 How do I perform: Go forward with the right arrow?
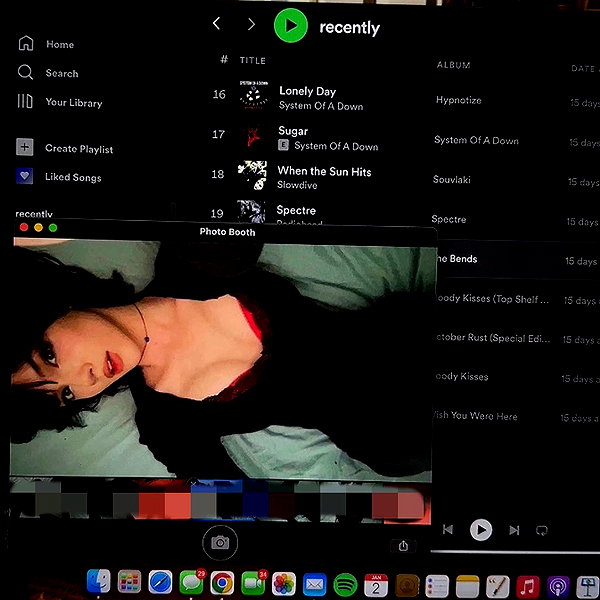[x=251, y=24]
